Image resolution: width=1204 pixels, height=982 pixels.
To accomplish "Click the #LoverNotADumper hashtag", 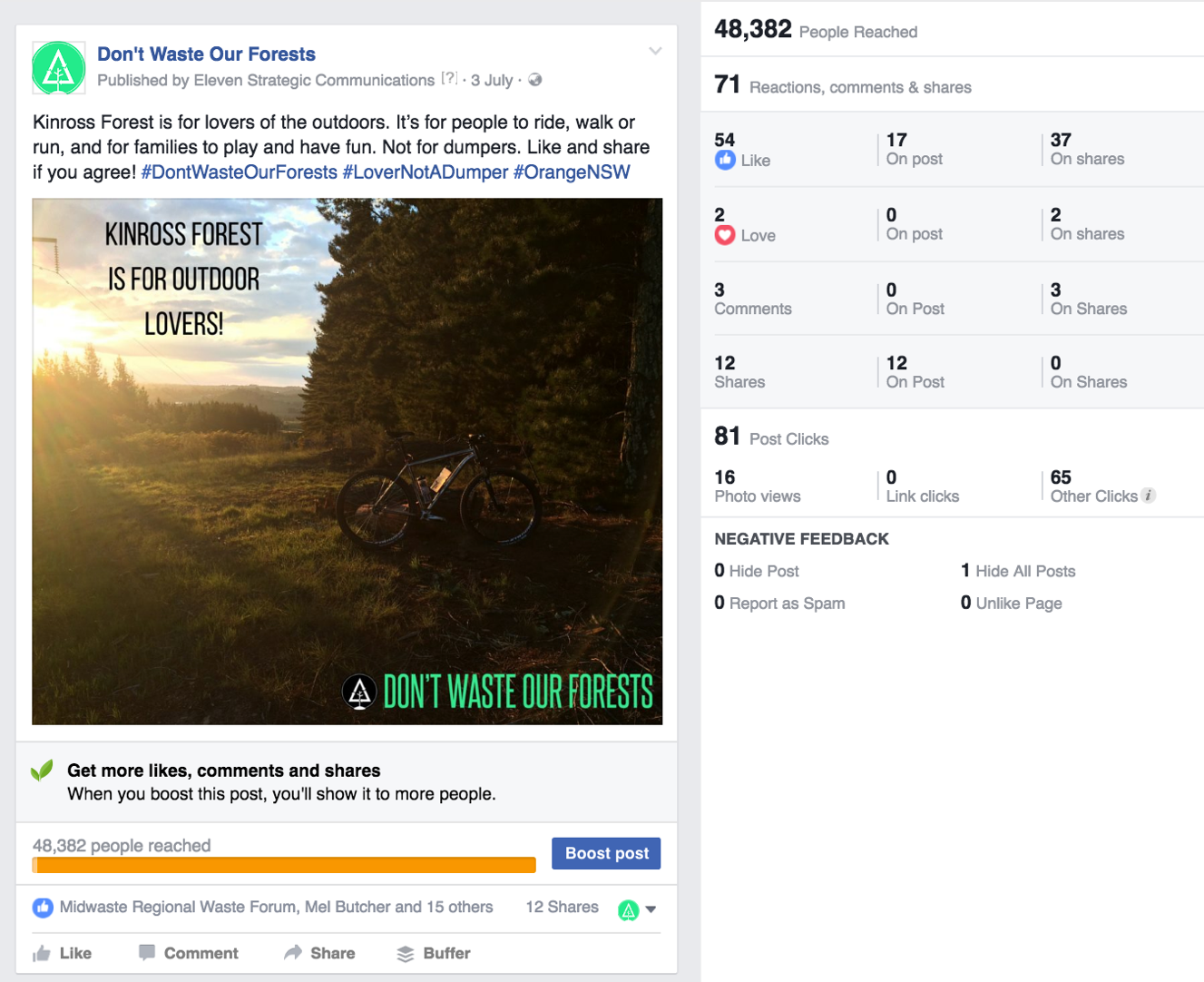I will 426,172.
